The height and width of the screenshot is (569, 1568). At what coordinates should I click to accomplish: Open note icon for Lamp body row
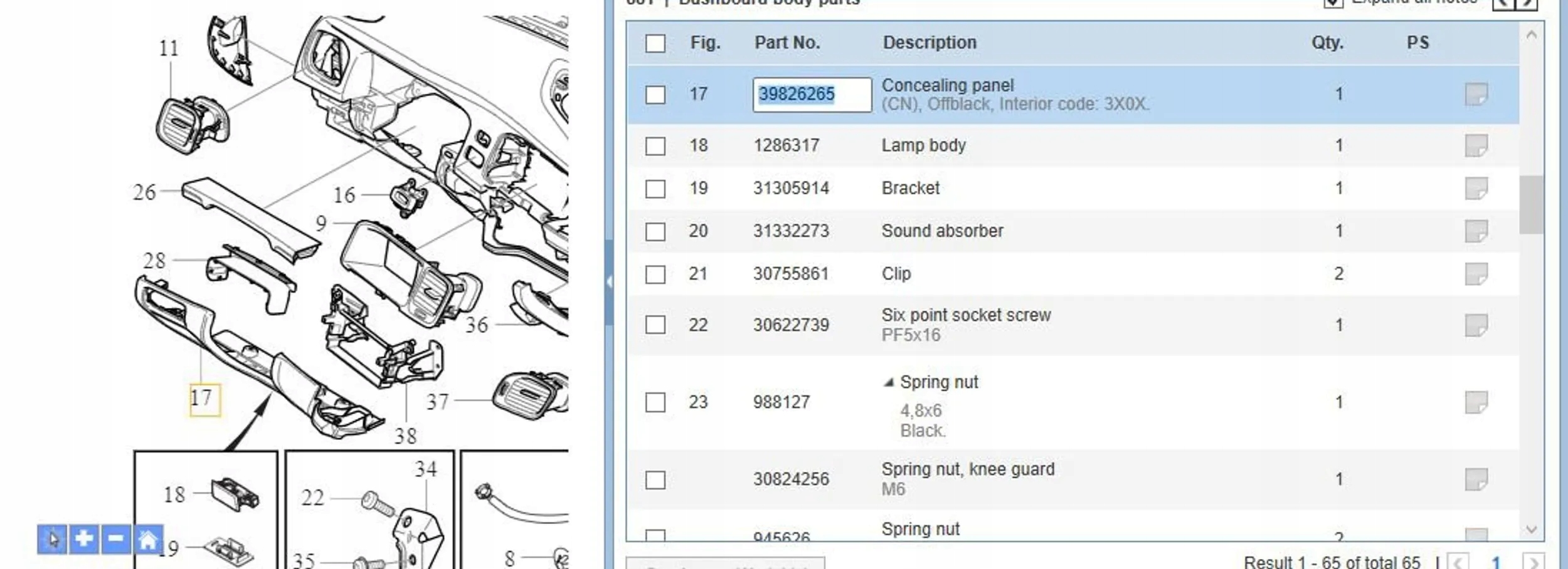(x=1476, y=146)
